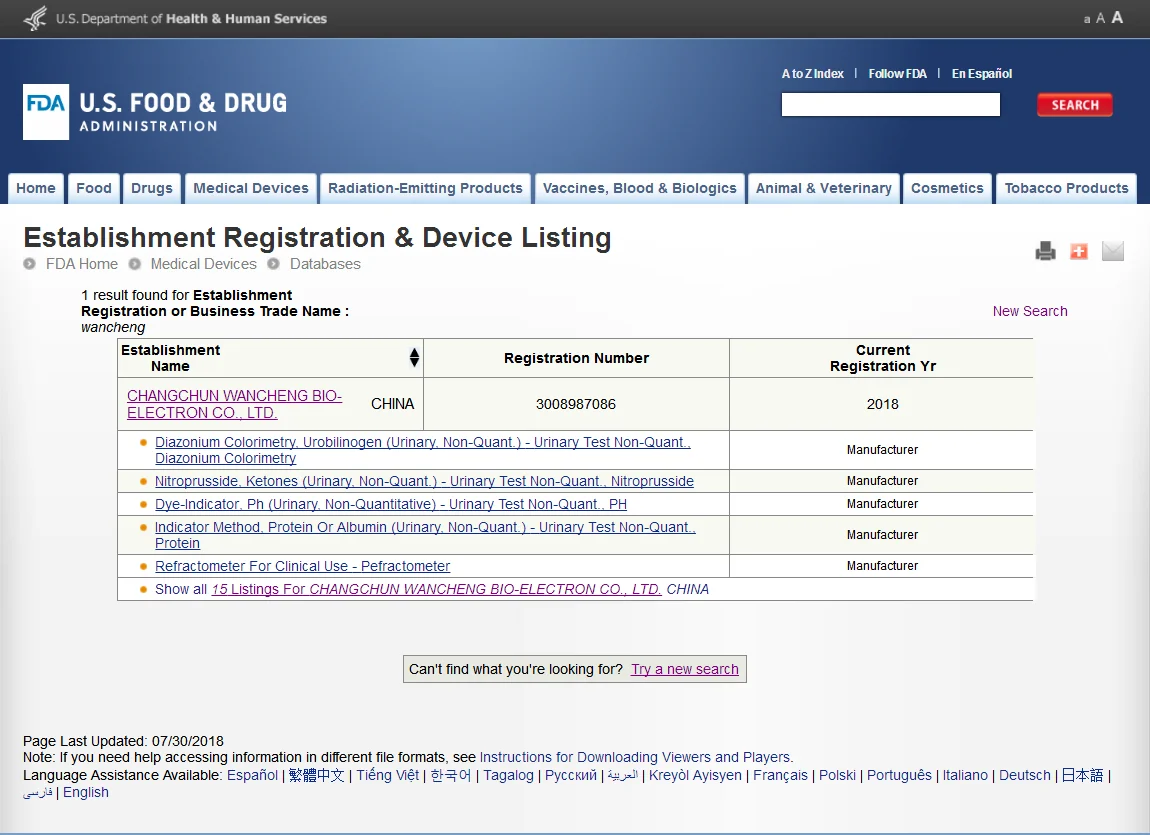
Task: Open Refractometer For Clinical Use listing
Action: tap(302, 566)
